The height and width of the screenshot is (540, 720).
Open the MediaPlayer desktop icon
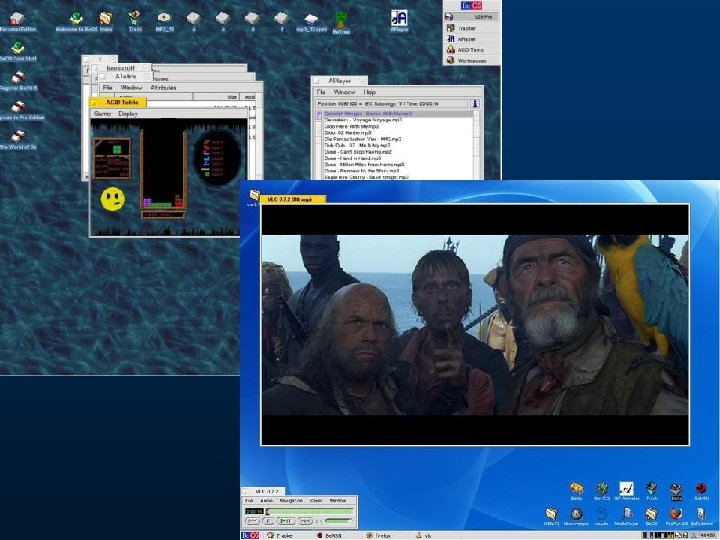click(x=627, y=516)
